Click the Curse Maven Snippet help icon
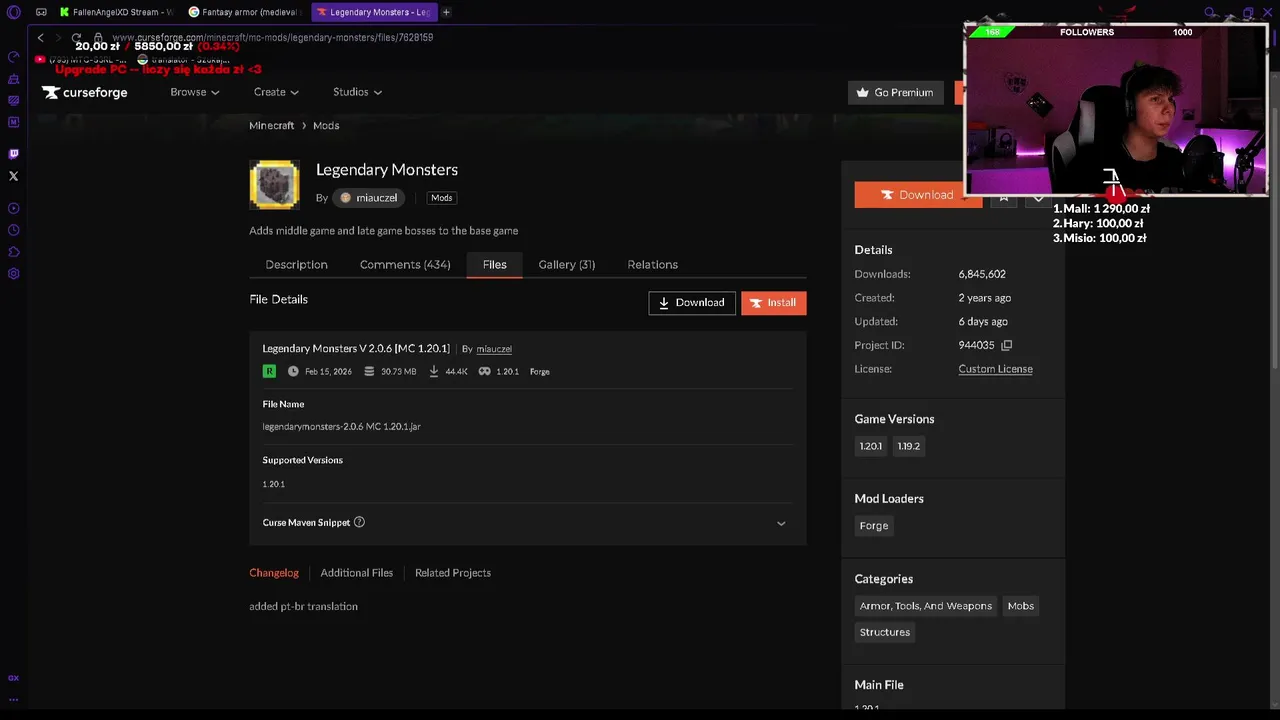This screenshot has width=1280, height=720. pos(359,522)
